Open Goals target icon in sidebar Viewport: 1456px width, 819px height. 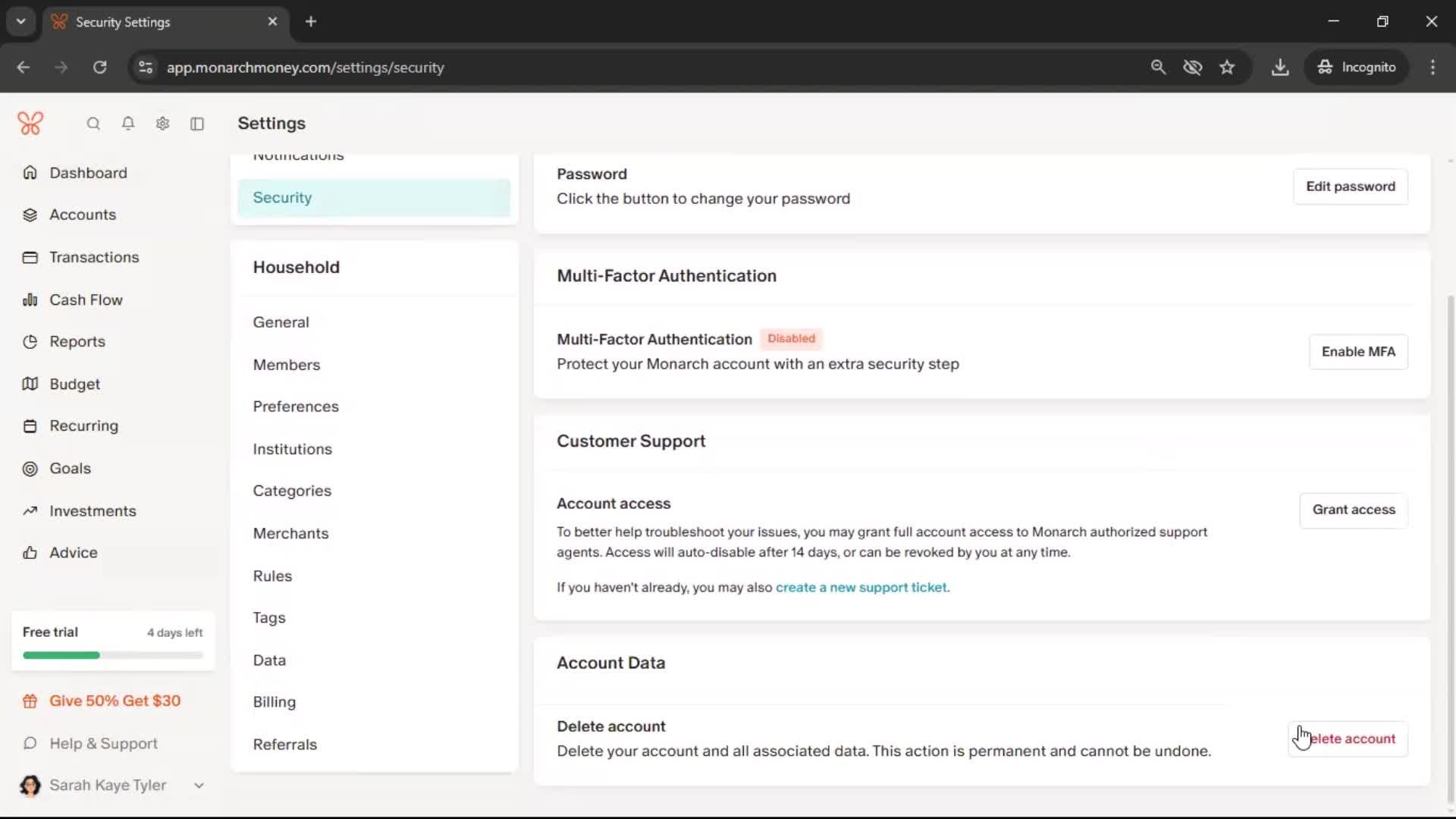(30, 469)
